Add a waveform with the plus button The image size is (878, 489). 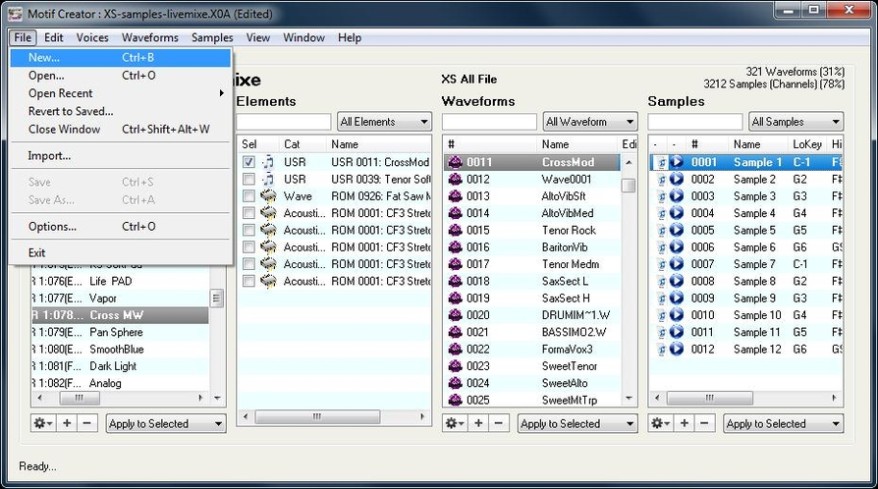pos(479,423)
